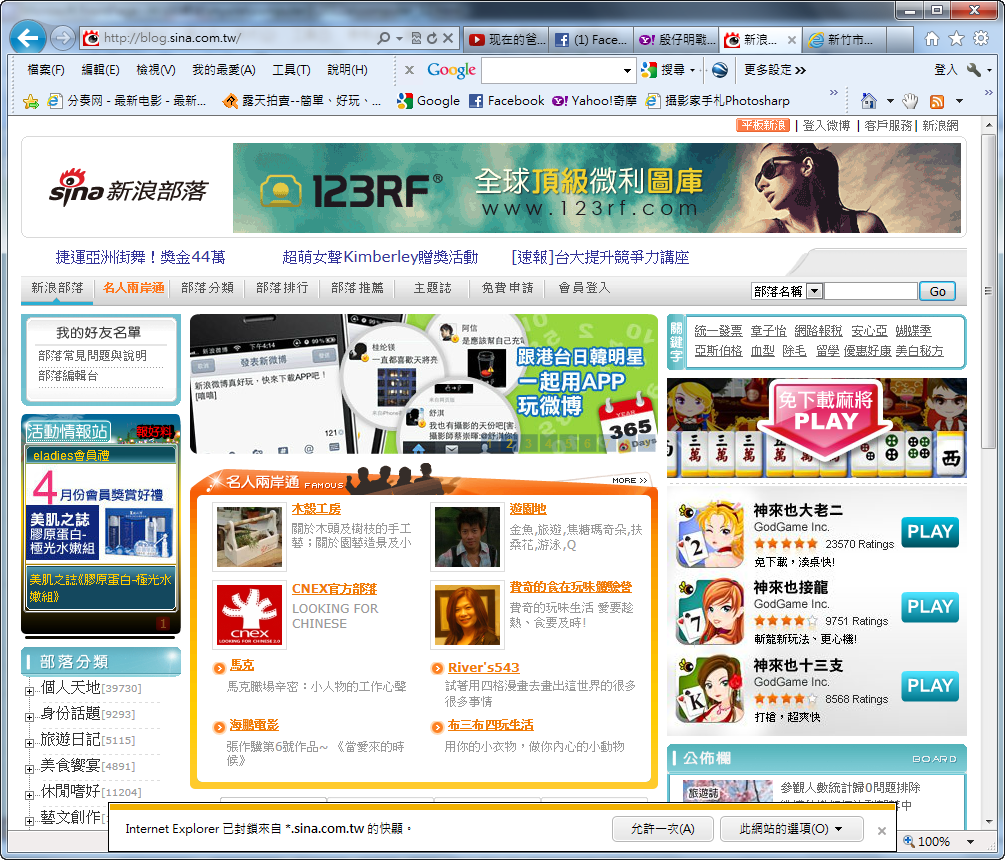Click the RSS feeds icon
The width and height of the screenshot is (1005, 860).
(937, 101)
